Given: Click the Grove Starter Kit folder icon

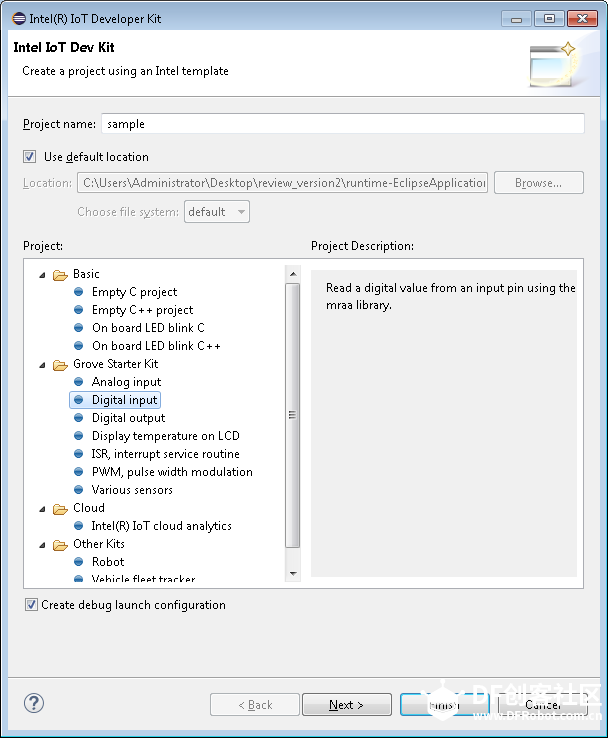Looking at the screenshot, I should 60,365.
